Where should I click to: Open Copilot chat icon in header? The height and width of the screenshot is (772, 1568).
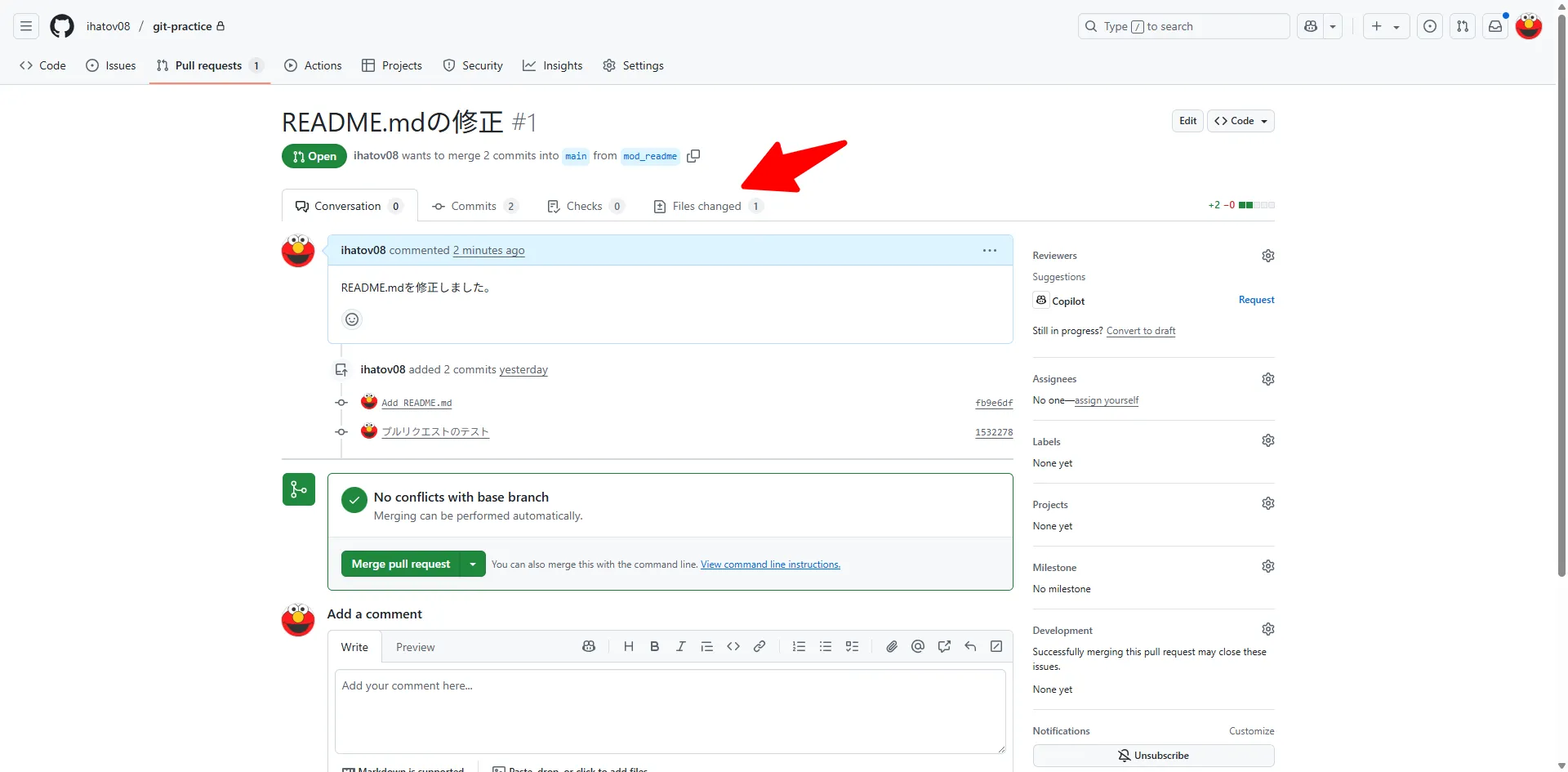(x=1311, y=26)
